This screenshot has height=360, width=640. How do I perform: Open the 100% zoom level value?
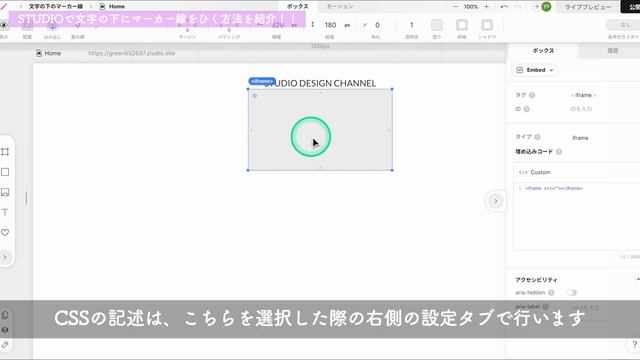point(471,7)
